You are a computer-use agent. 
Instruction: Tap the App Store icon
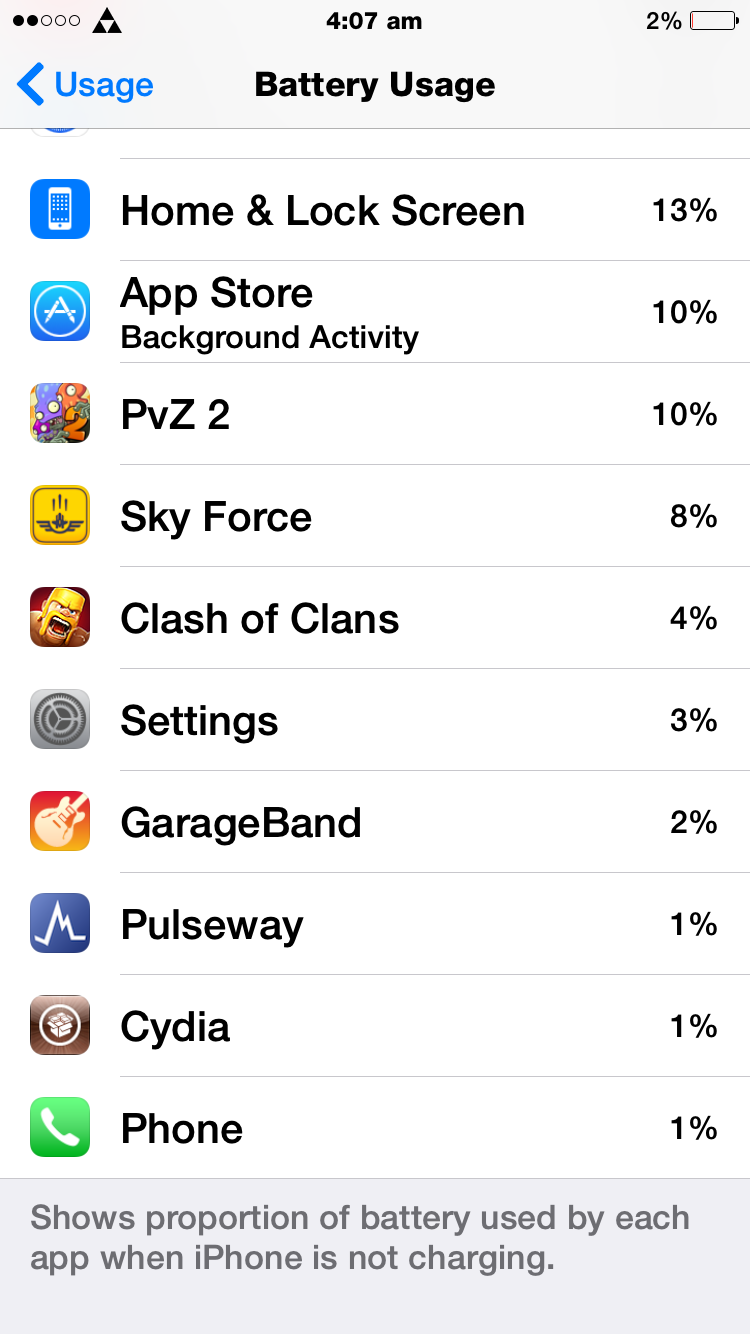tap(60, 311)
